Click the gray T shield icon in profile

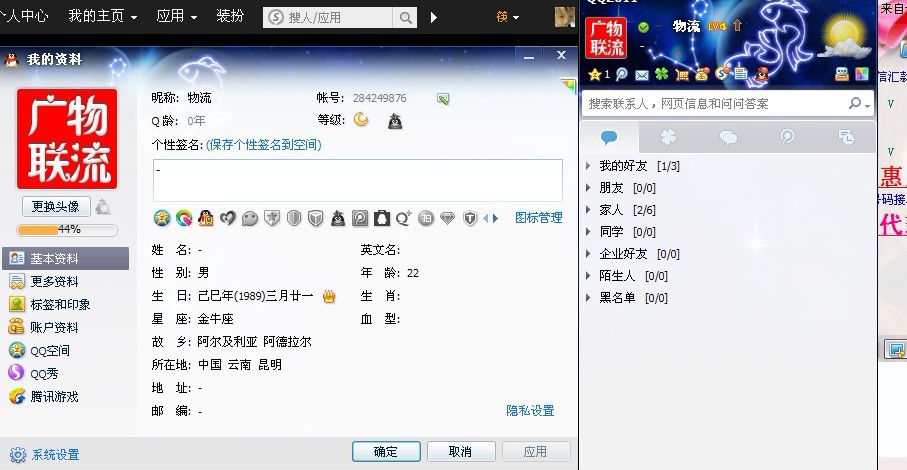click(x=470, y=218)
